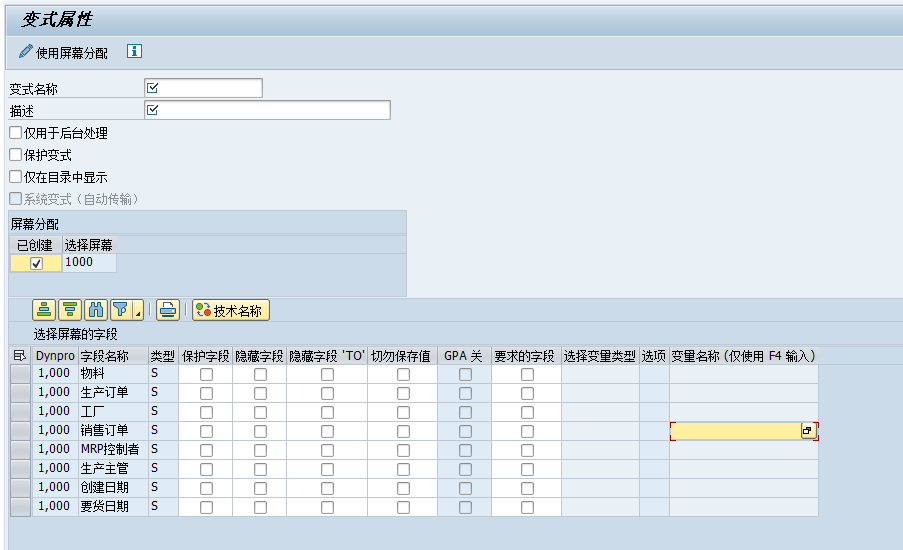Click the select-all icon in table corner
The image size is (903, 550).
(x=19, y=356)
